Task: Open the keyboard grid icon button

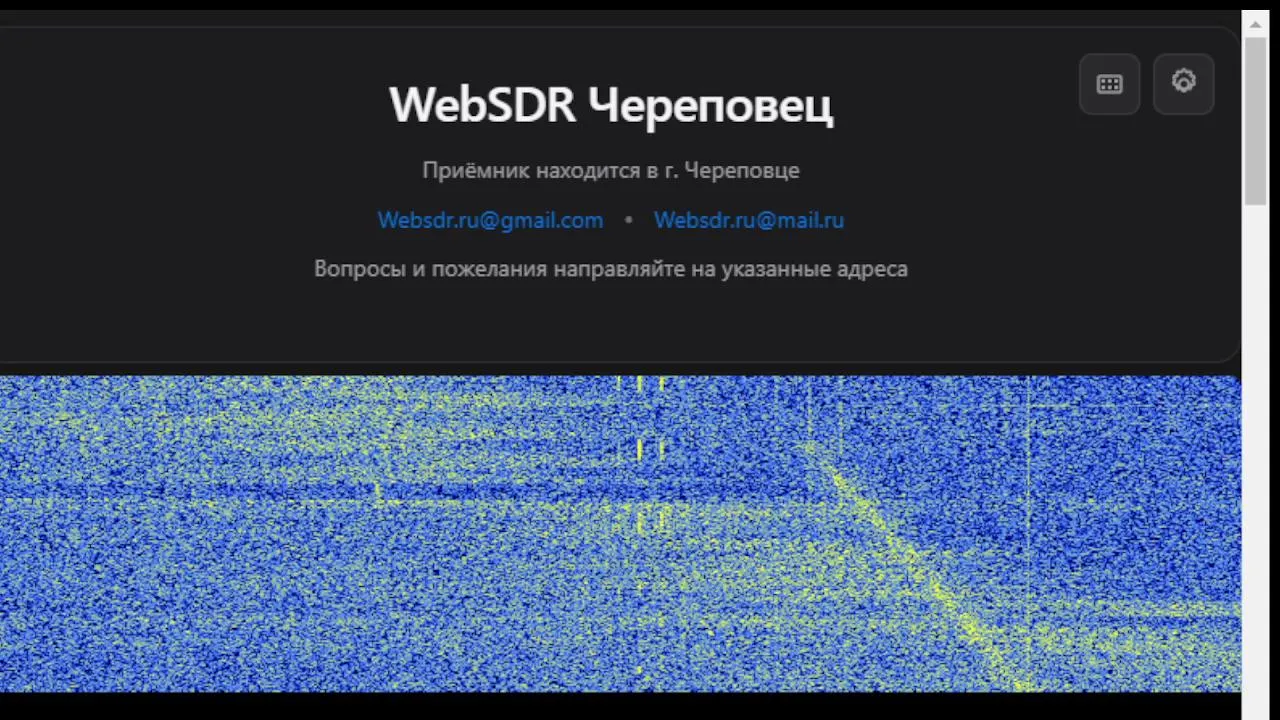Action: click(x=1110, y=84)
